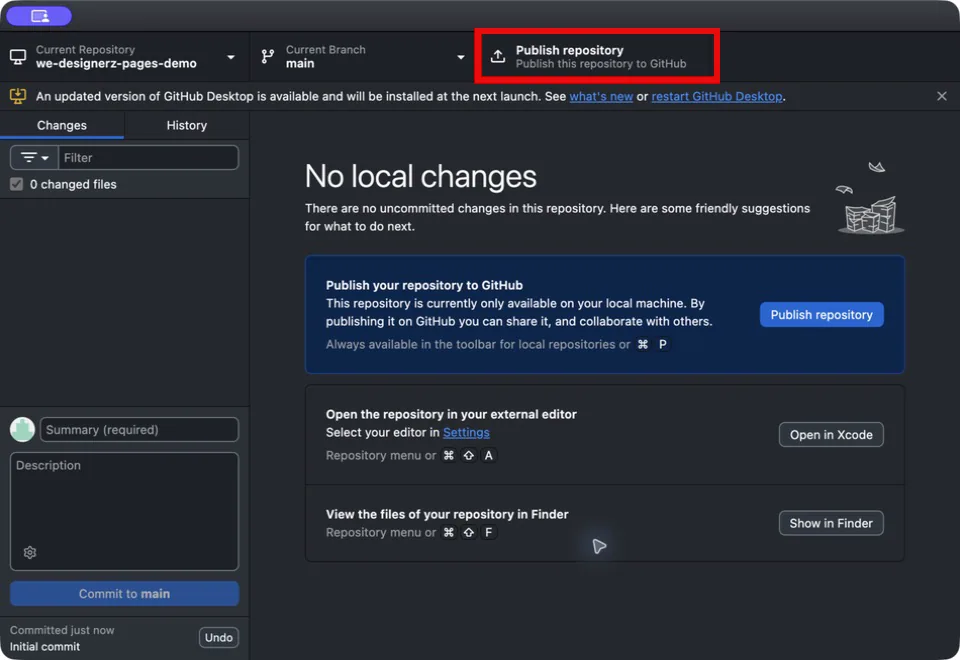Screen dimensions: 960x660
Task: Click the commit author avatar
Action: click(23, 429)
